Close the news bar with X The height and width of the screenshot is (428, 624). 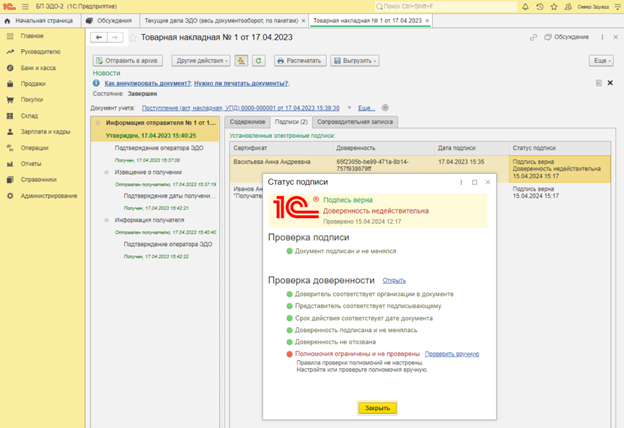(x=610, y=83)
